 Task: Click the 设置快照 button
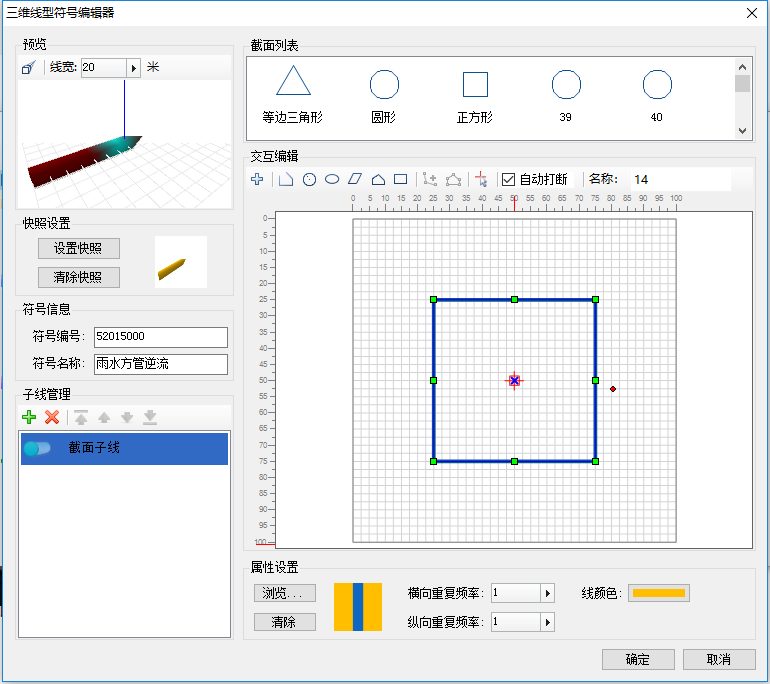click(x=79, y=248)
